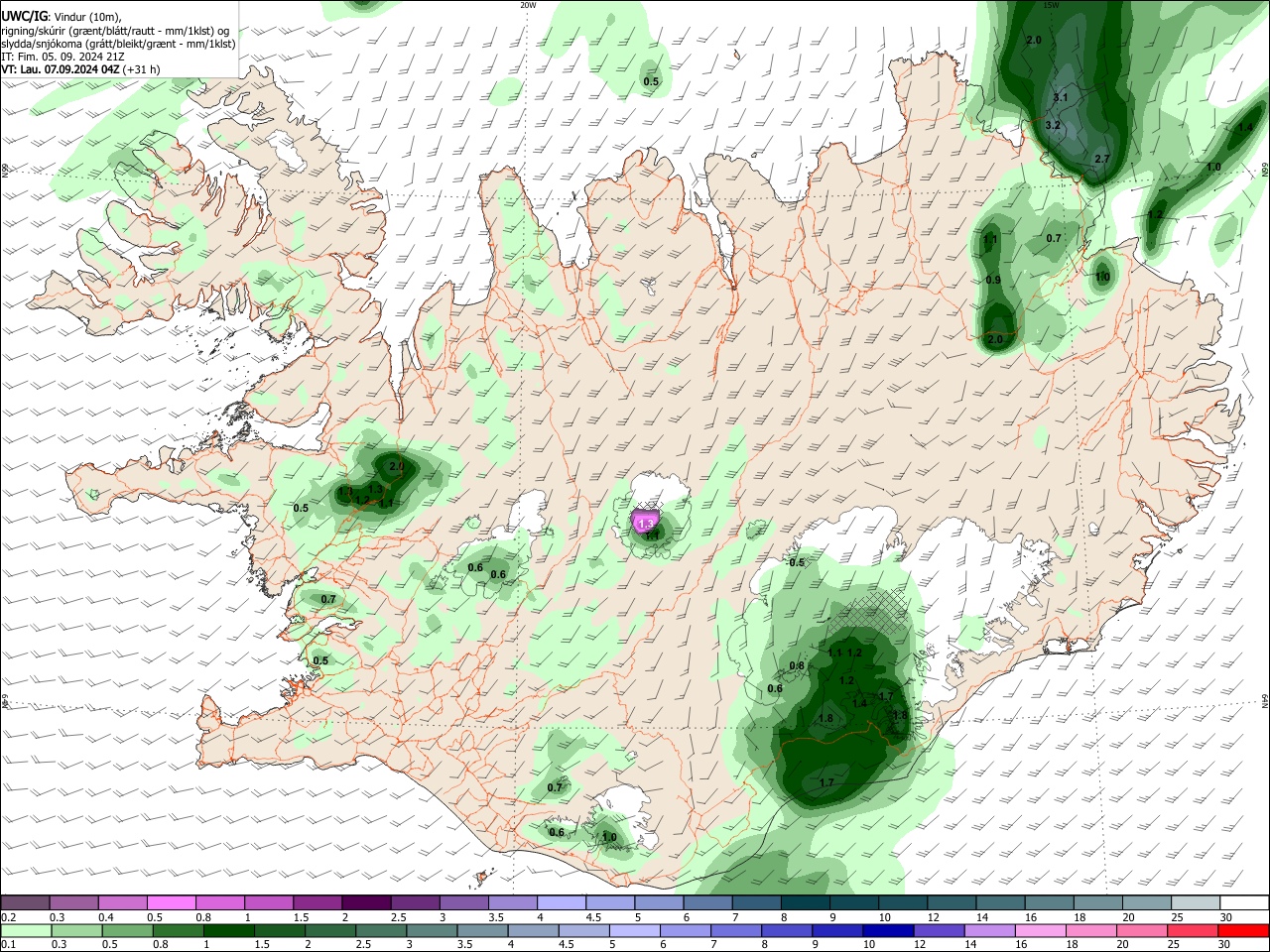Click the 2.5 label in the rain scale
The width and height of the screenshot is (1270, 952).
[363, 945]
